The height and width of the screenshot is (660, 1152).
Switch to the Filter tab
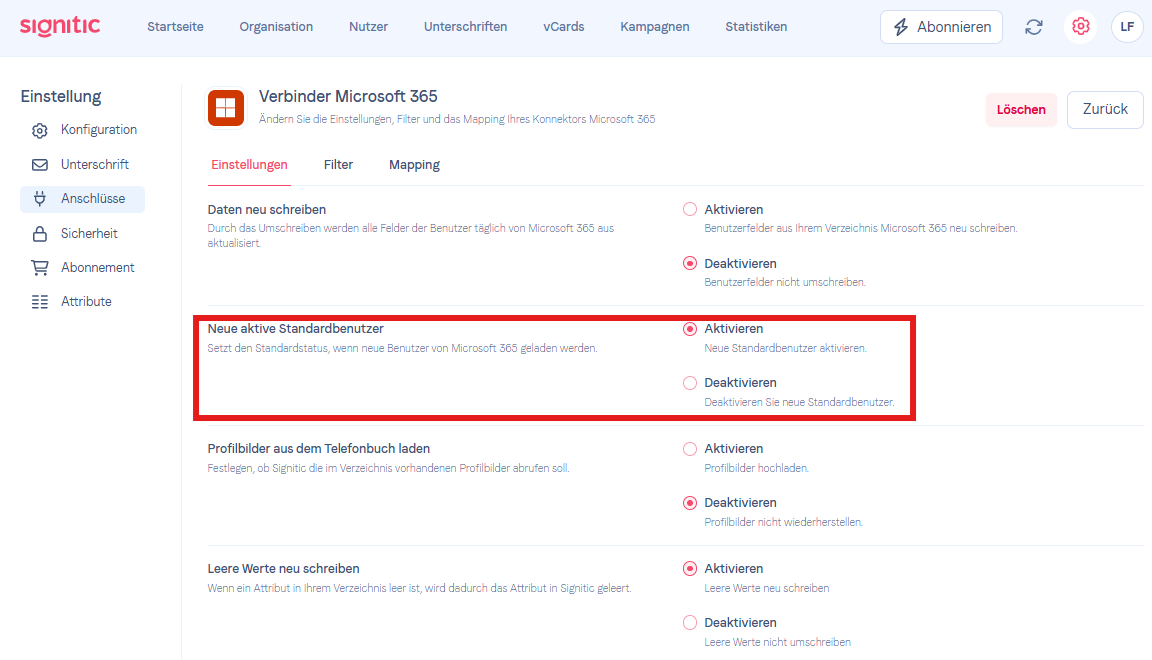pos(338,165)
